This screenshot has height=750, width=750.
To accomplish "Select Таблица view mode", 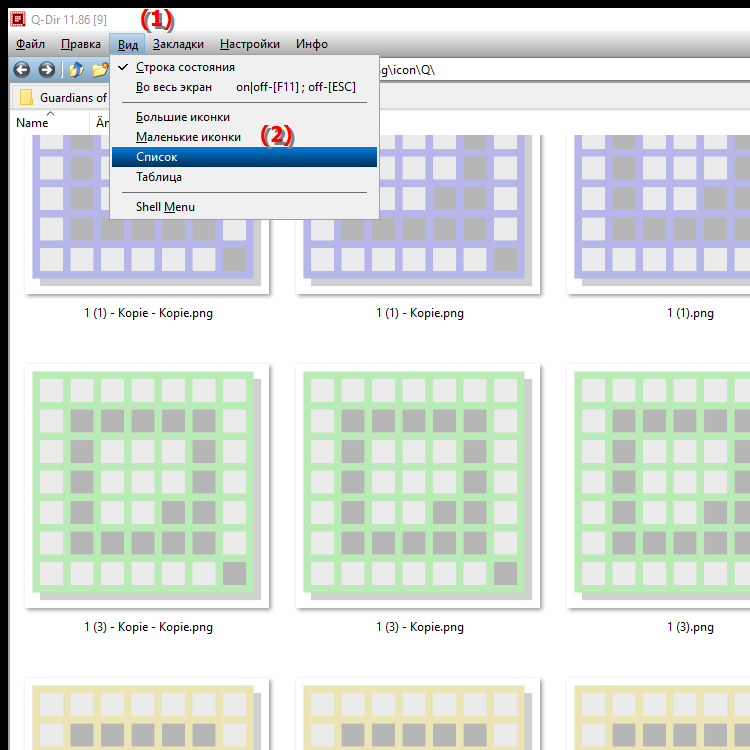I will coord(244,177).
